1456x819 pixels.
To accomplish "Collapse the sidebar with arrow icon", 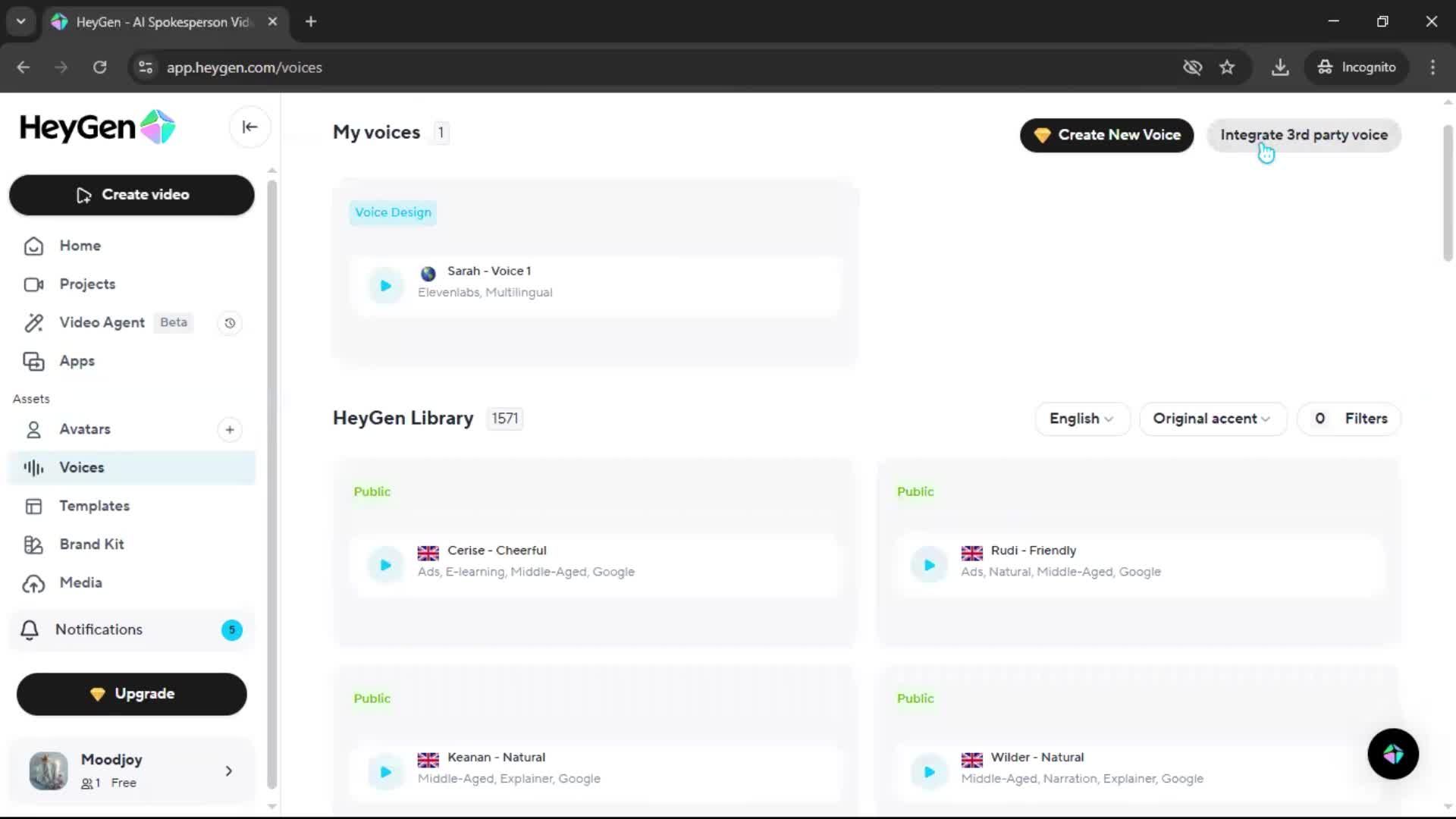I will (x=249, y=127).
